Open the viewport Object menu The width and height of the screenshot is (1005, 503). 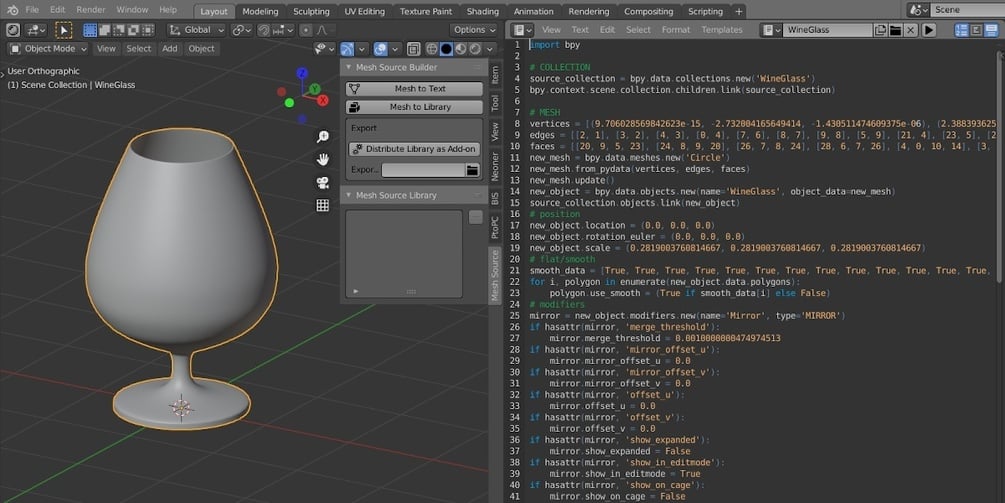pyautogui.click(x=201, y=49)
